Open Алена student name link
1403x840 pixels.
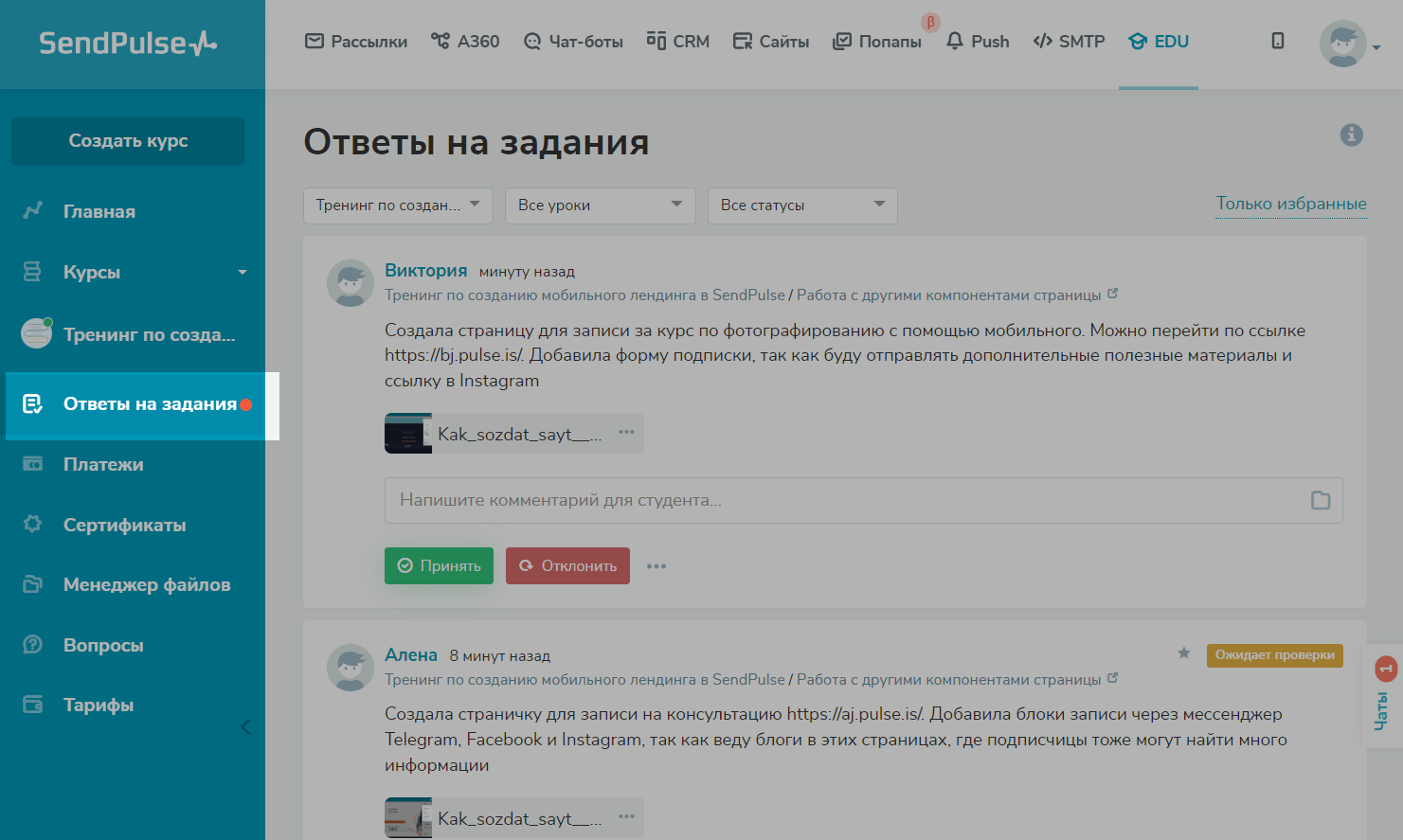click(411, 655)
